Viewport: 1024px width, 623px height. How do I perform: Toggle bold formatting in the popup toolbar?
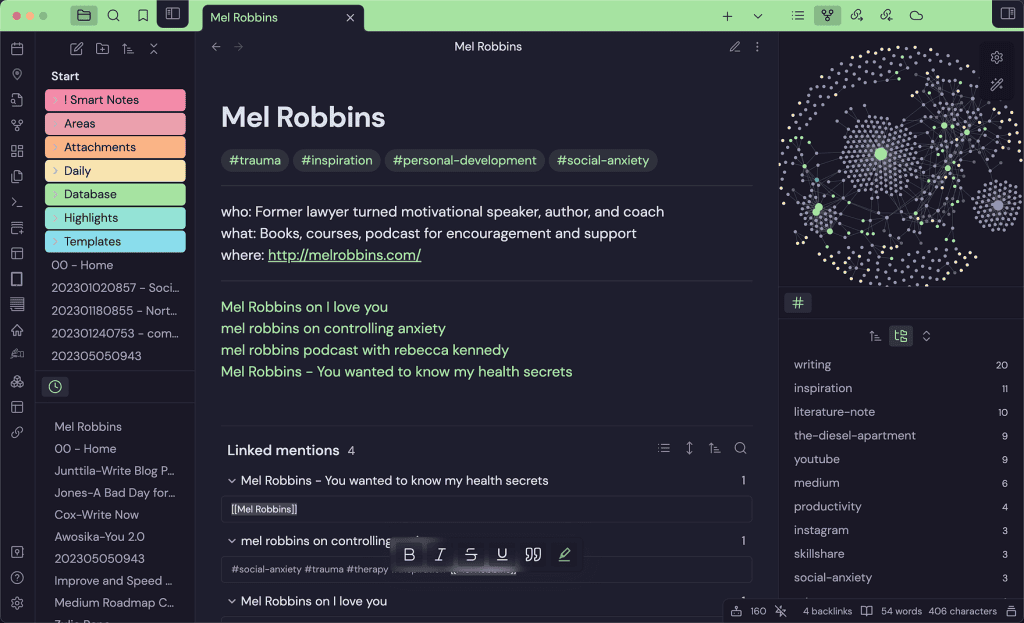pos(409,554)
